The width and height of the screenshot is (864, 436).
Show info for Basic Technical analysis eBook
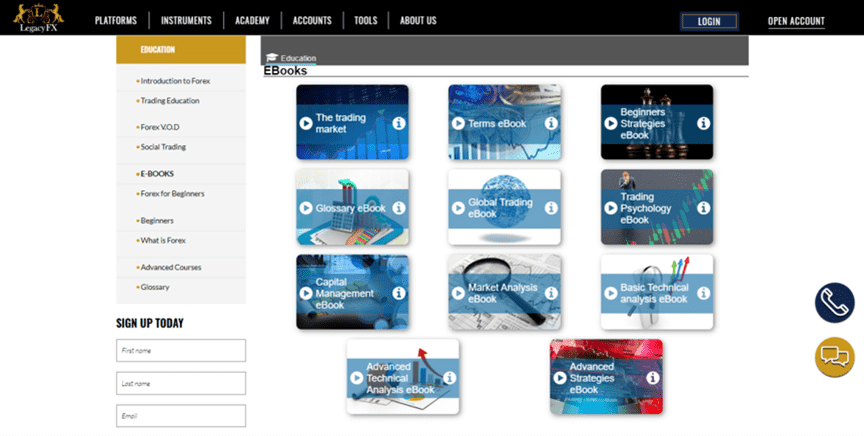704,293
